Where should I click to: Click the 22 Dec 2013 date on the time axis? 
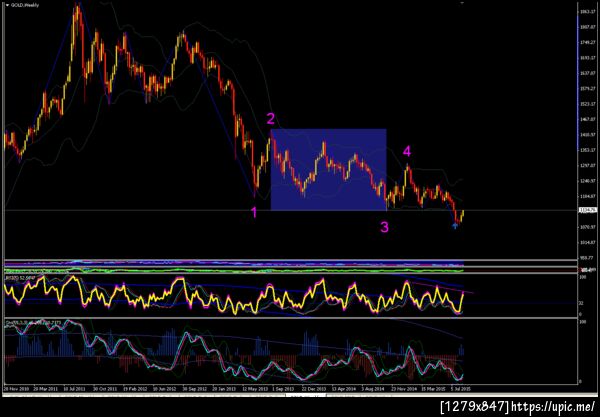coord(314,388)
